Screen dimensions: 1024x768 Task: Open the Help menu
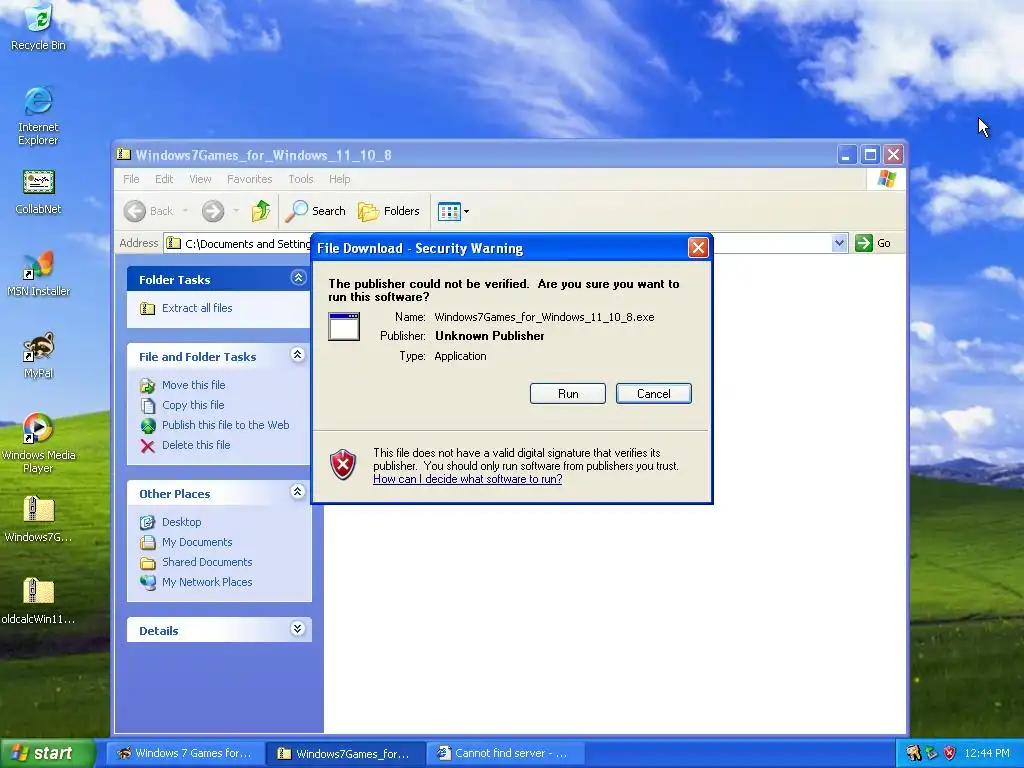click(339, 179)
